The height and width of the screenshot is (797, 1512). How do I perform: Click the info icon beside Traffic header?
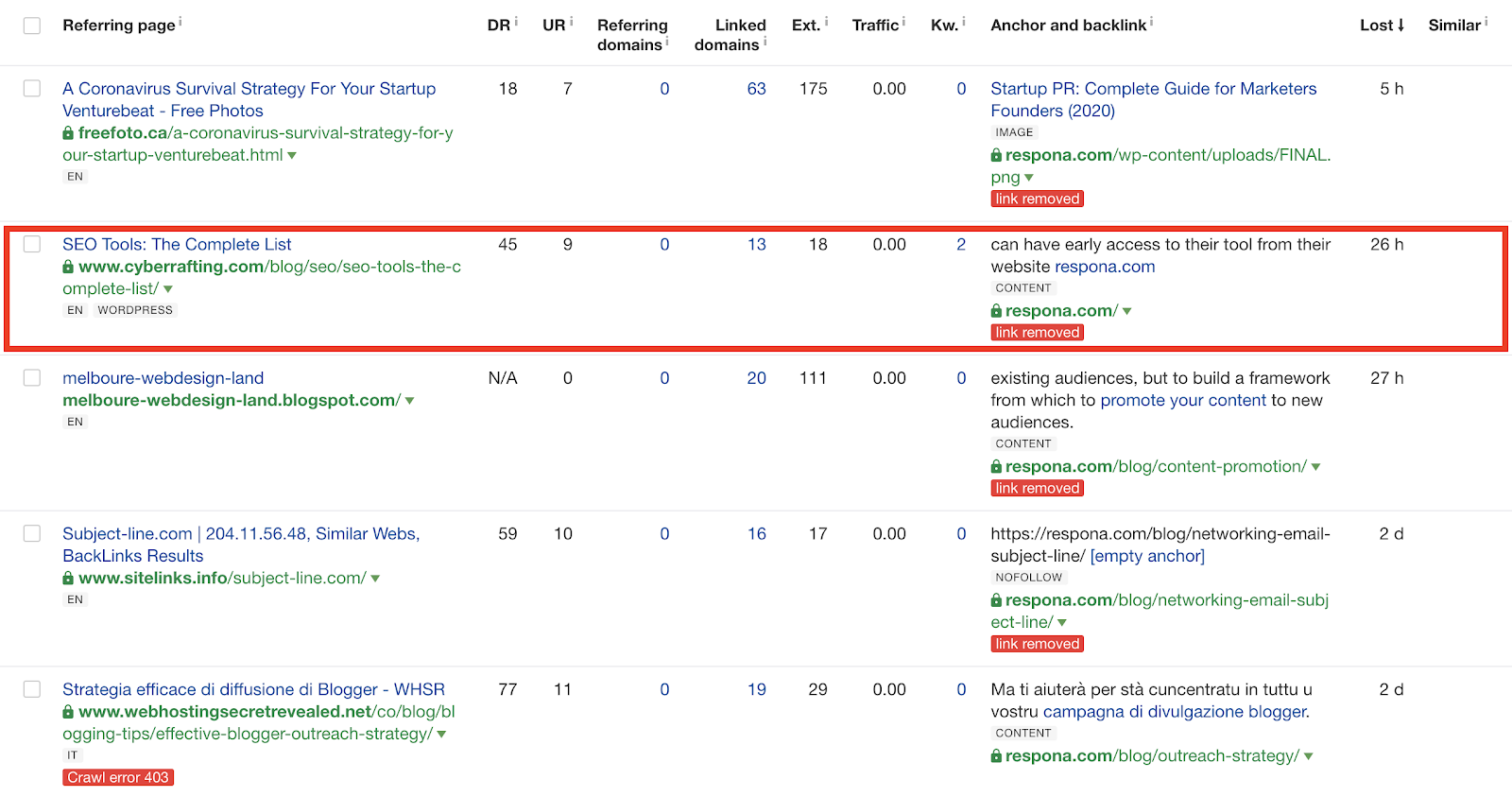(903, 21)
